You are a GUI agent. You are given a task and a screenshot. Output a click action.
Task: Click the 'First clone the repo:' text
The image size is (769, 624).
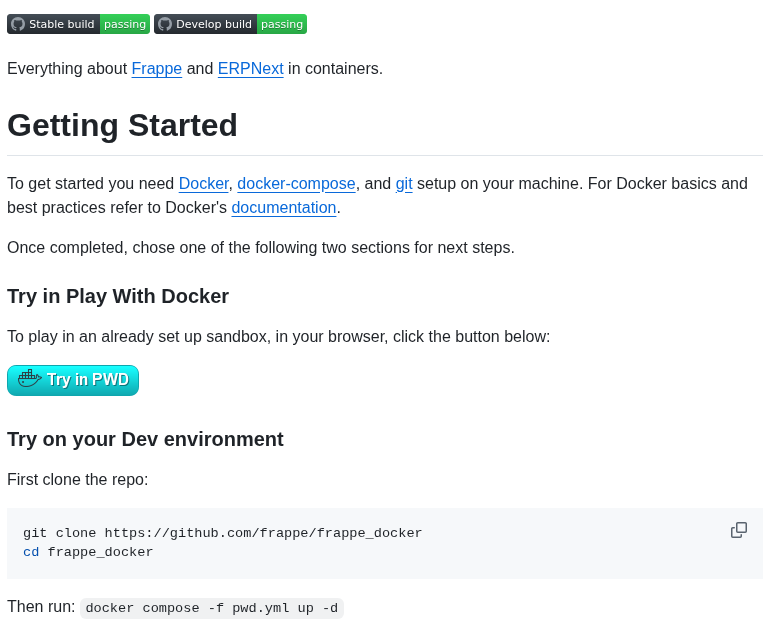coord(77,479)
